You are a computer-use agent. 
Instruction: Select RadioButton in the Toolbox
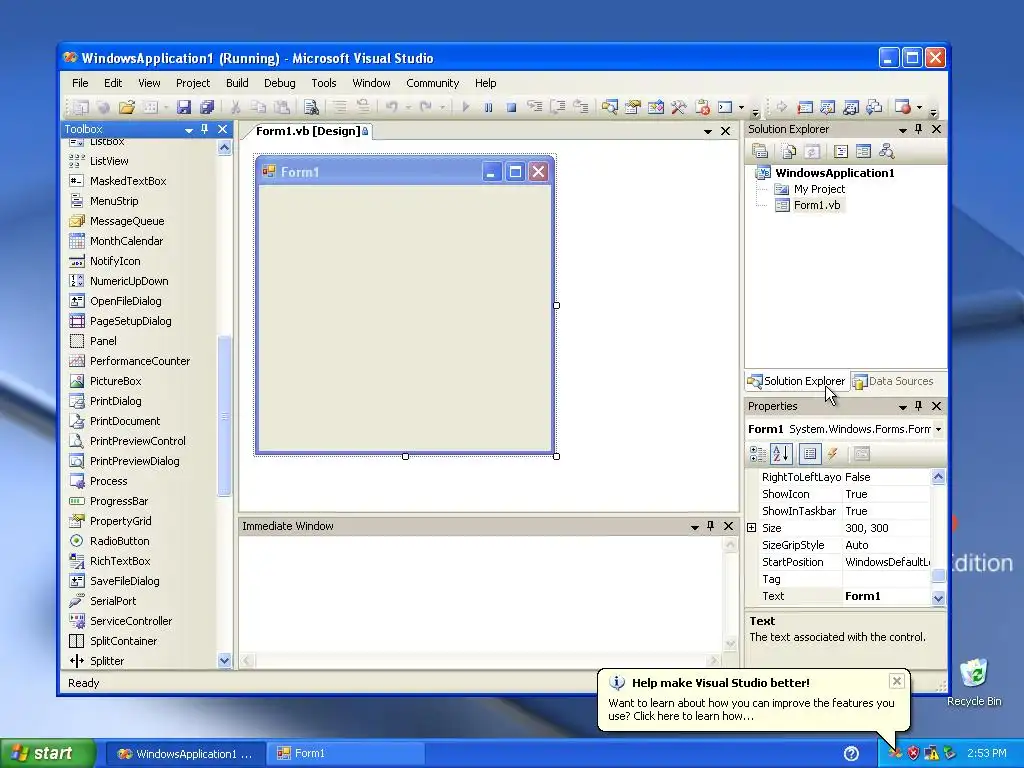pos(120,541)
